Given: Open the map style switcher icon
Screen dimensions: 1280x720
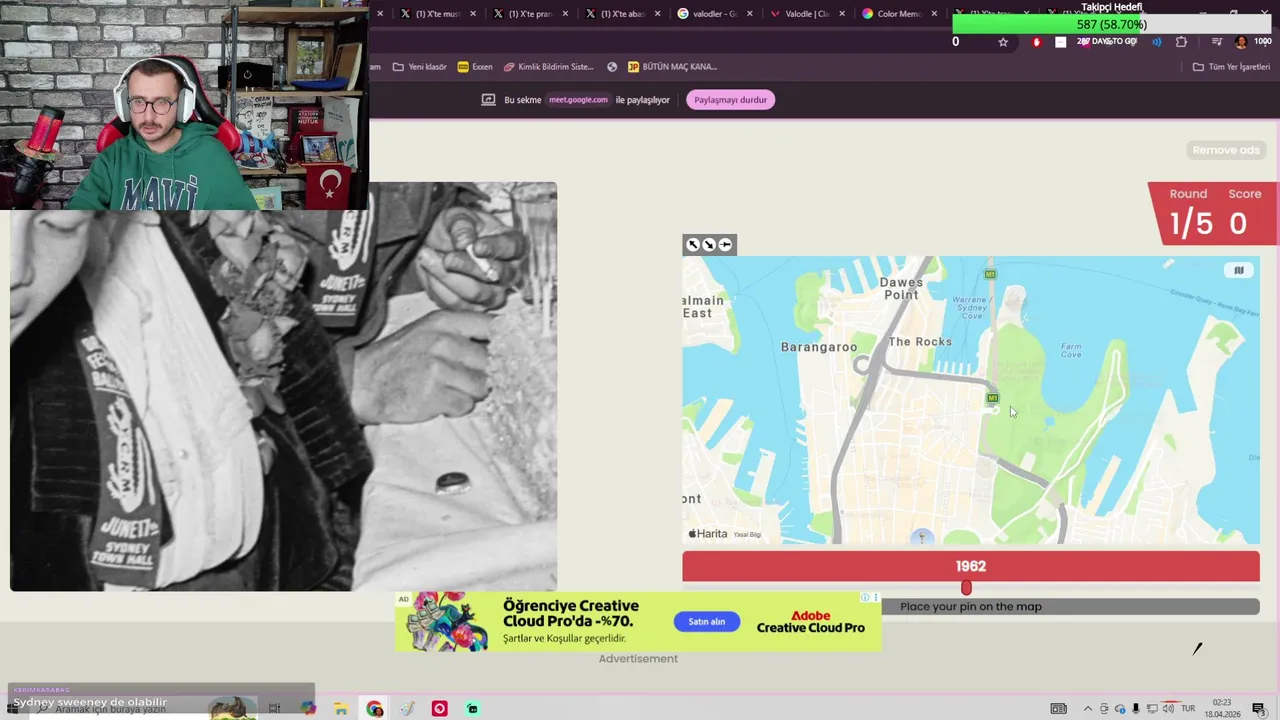Looking at the screenshot, I should pyautogui.click(x=1238, y=270).
